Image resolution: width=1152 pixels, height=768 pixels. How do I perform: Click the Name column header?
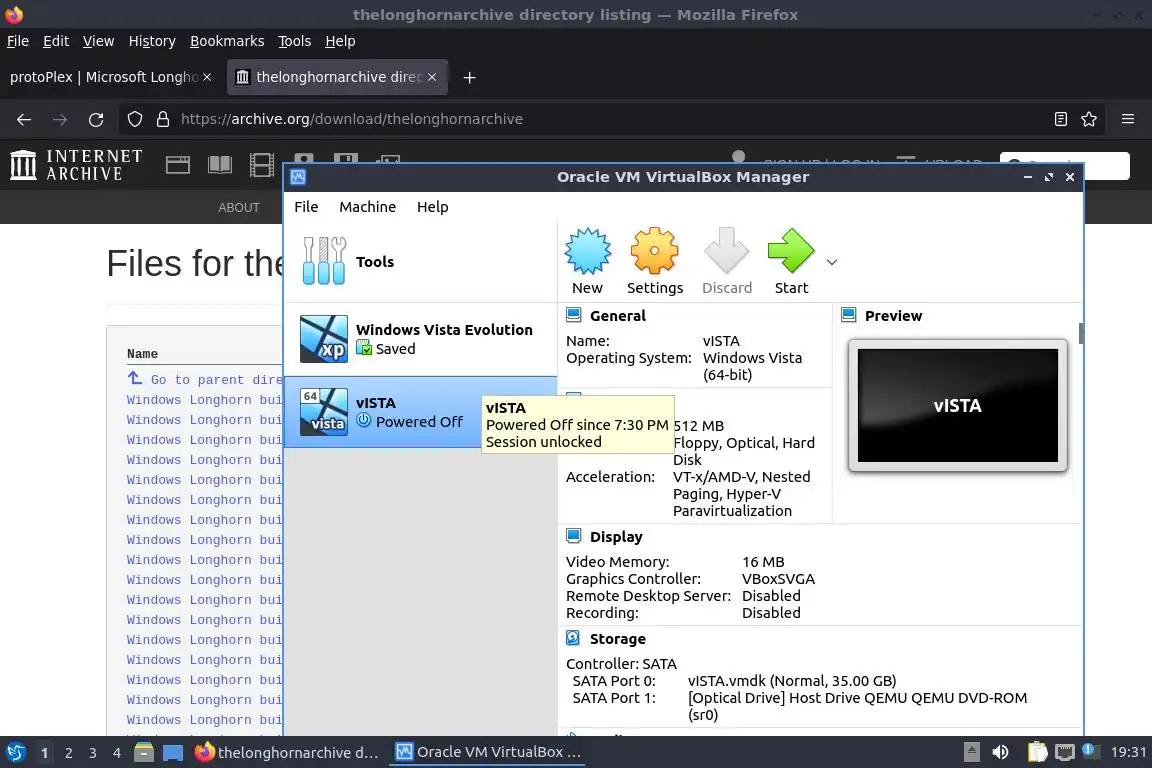[x=143, y=354]
